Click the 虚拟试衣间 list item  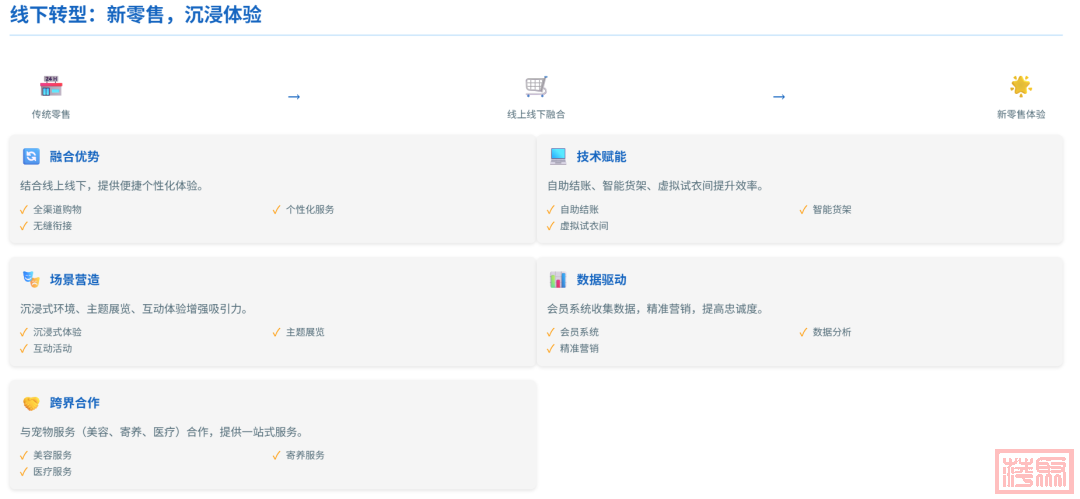coord(583,226)
